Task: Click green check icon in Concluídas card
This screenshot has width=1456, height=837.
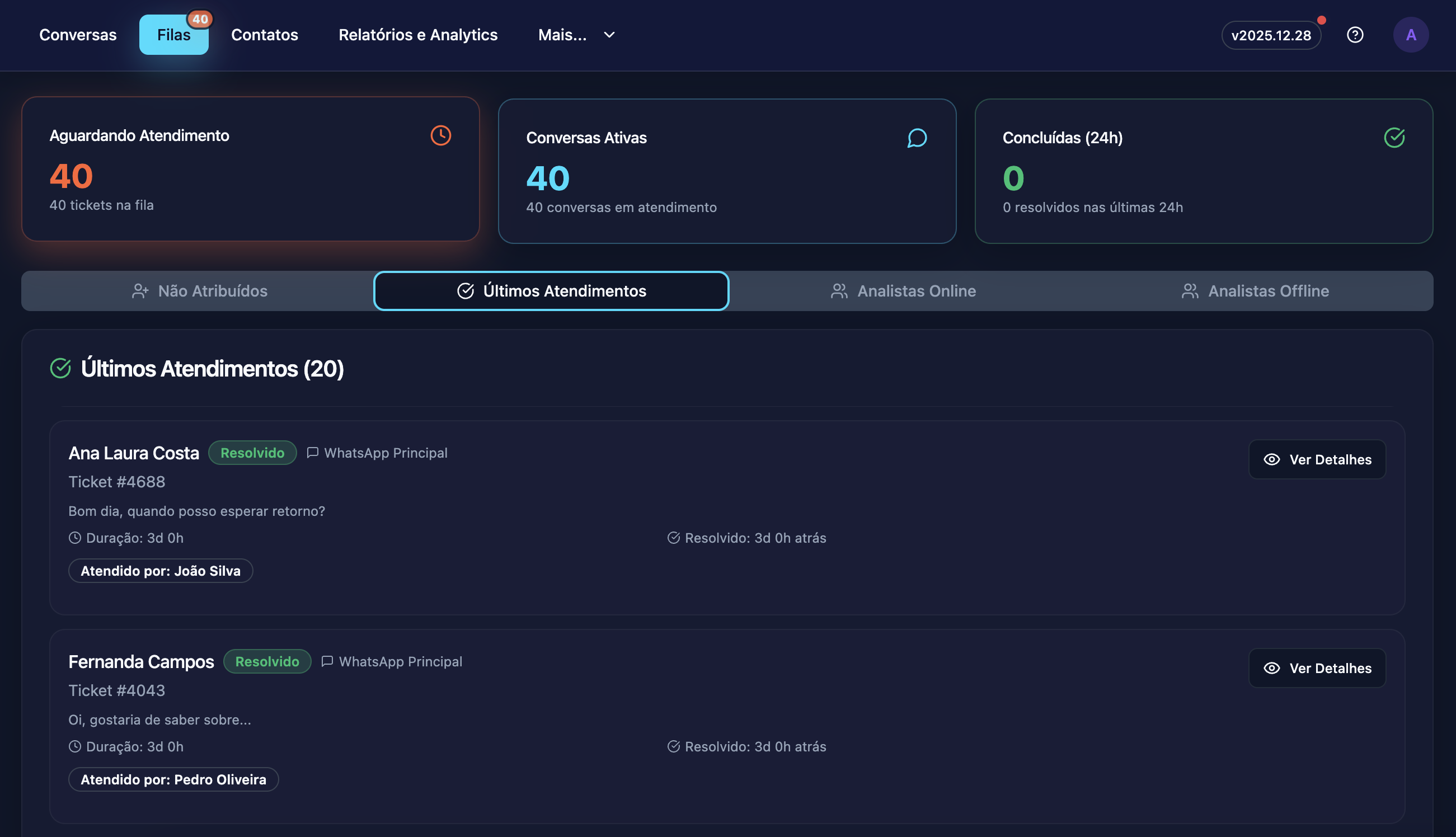Action: pos(1394,138)
